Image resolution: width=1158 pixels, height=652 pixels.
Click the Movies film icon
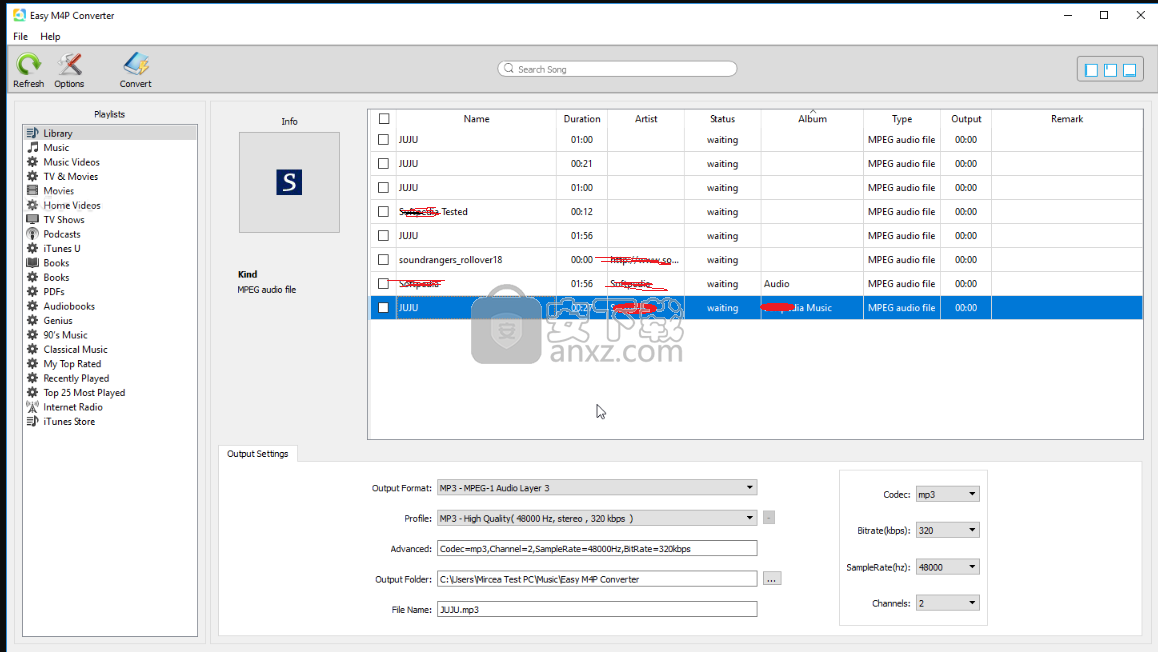pyautogui.click(x=32, y=191)
